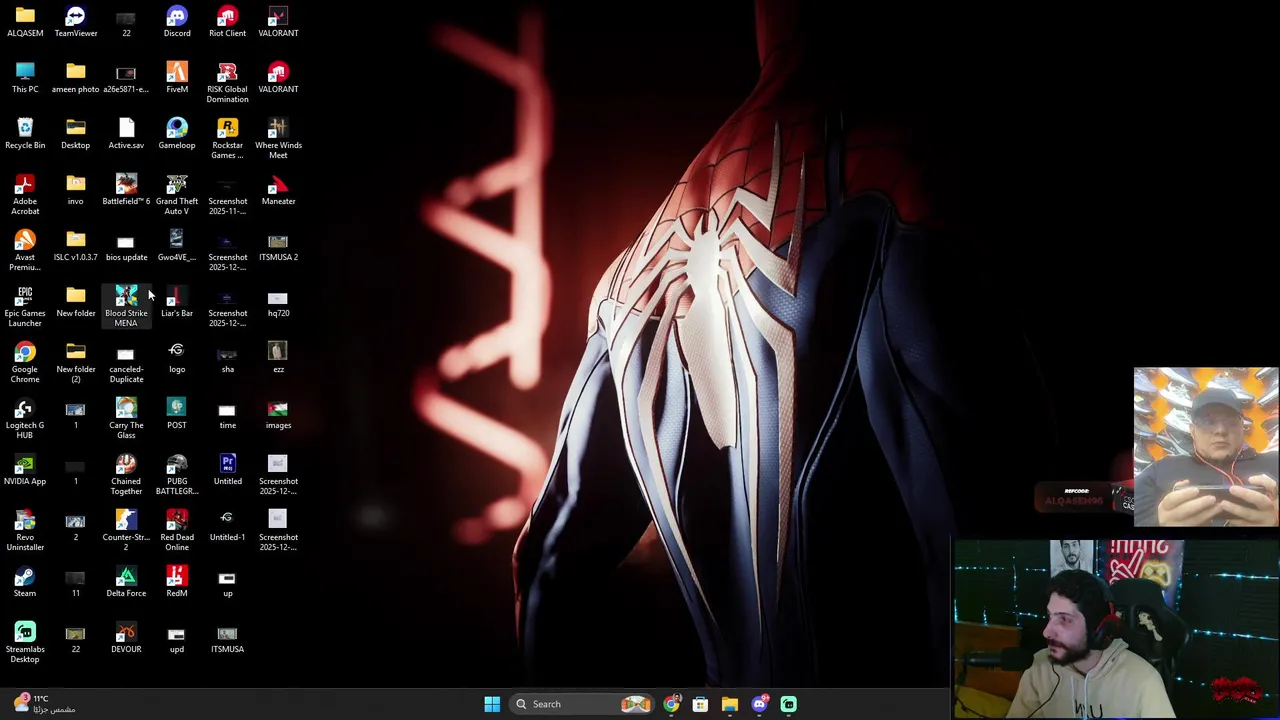Open Liar's Bar game shortcut
Image resolution: width=1280 pixels, height=720 pixels.
(x=177, y=301)
